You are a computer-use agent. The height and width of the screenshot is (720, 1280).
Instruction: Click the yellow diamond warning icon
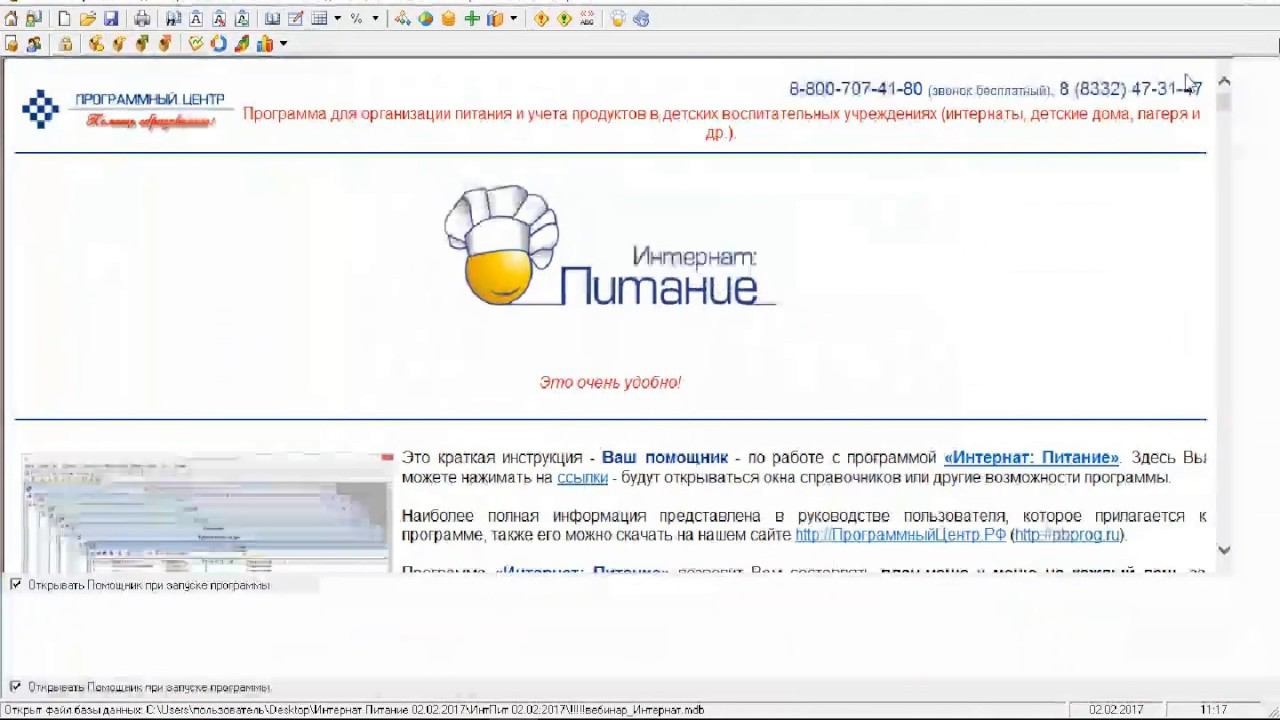pos(564,19)
